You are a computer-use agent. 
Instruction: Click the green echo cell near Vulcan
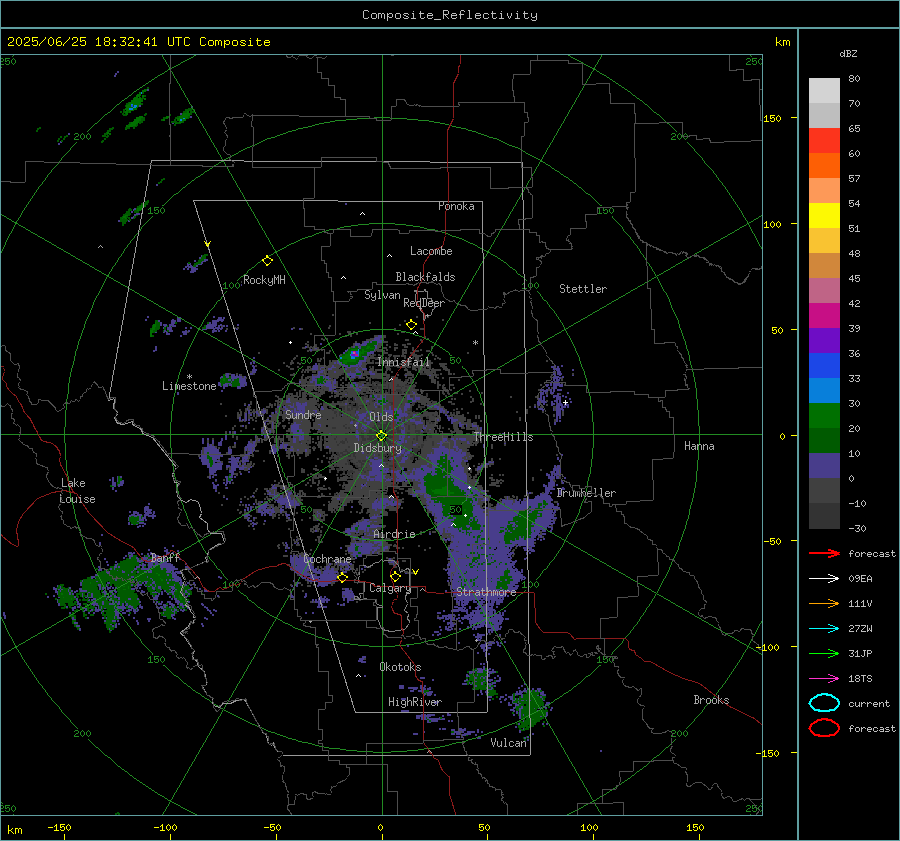(x=533, y=706)
